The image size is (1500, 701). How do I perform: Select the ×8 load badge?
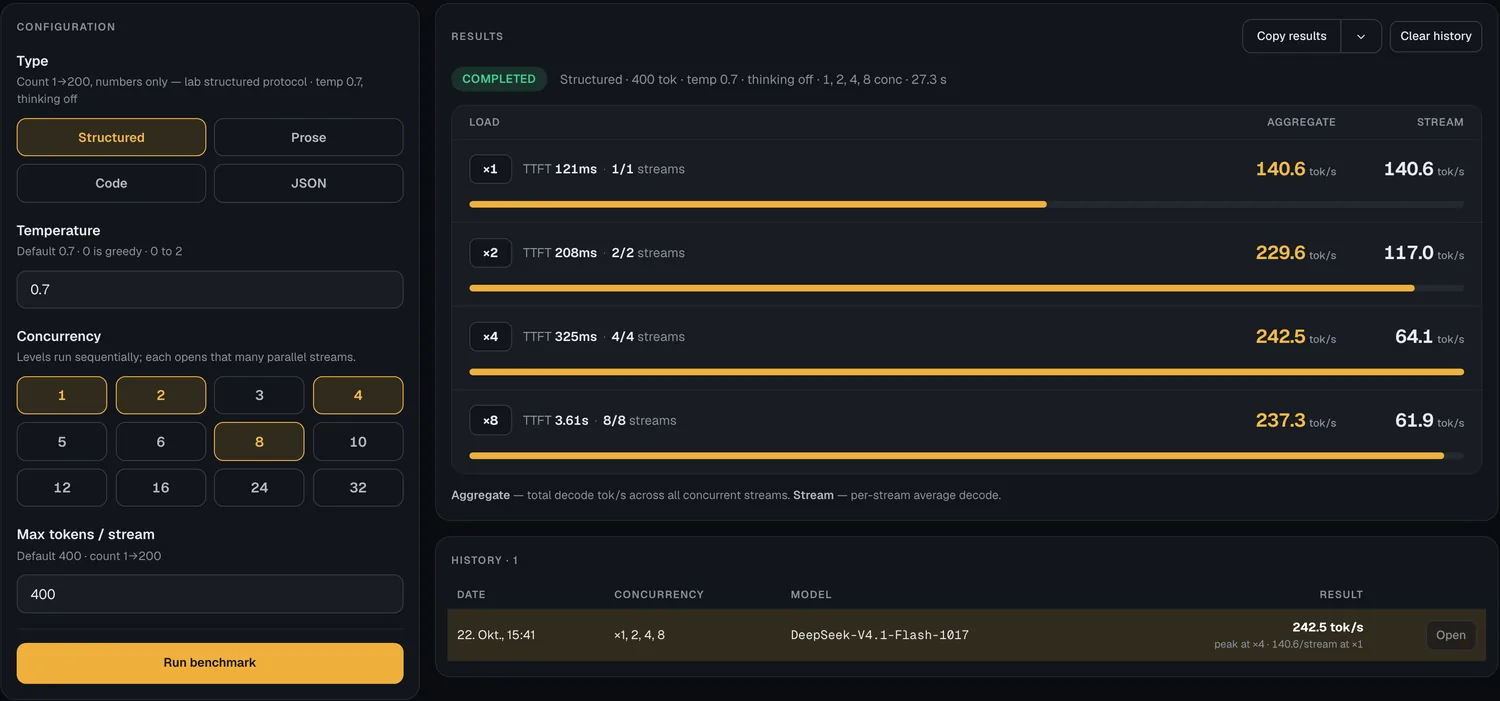click(x=490, y=420)
